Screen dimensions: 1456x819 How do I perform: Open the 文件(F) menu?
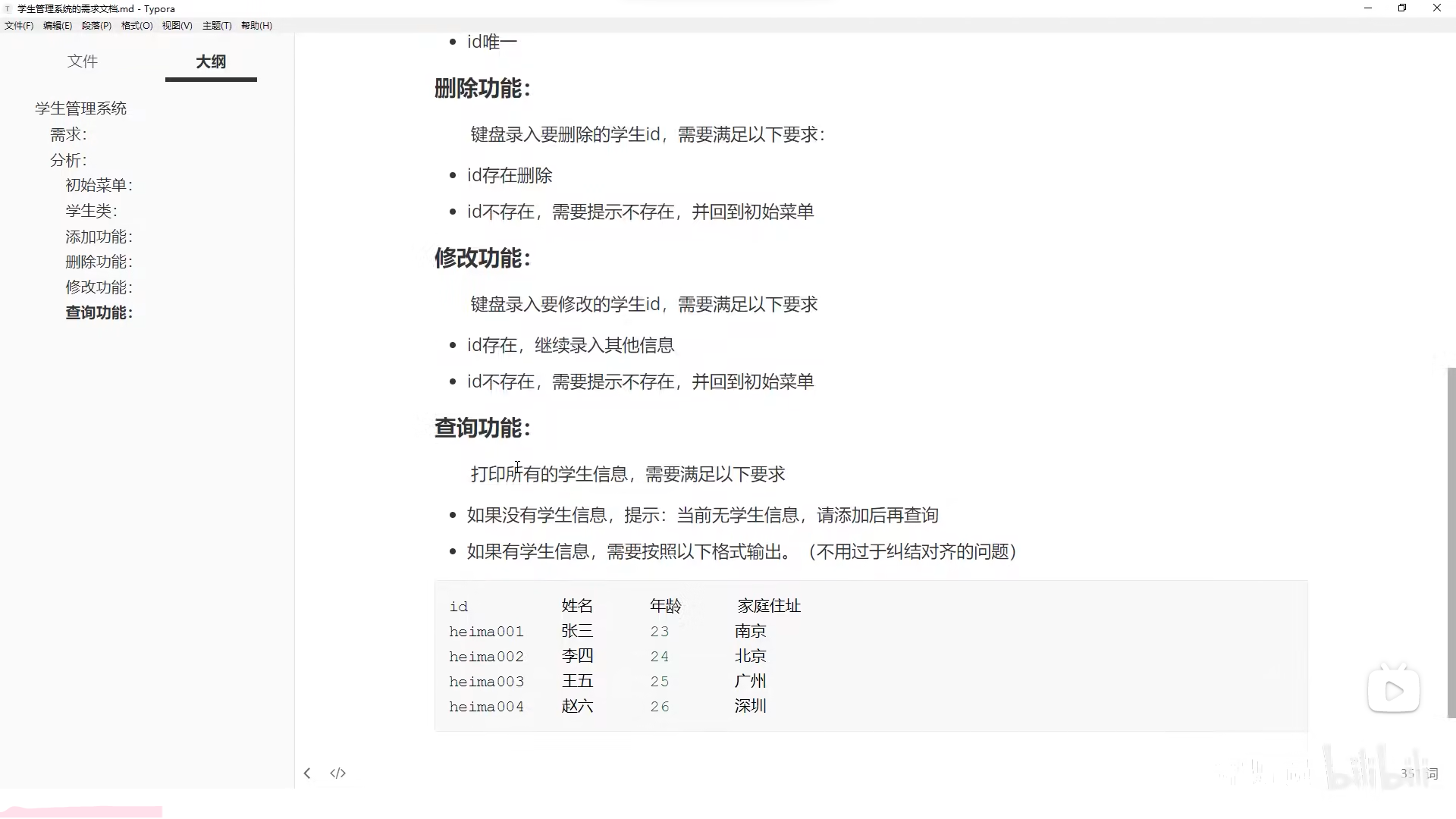(19, 25)
